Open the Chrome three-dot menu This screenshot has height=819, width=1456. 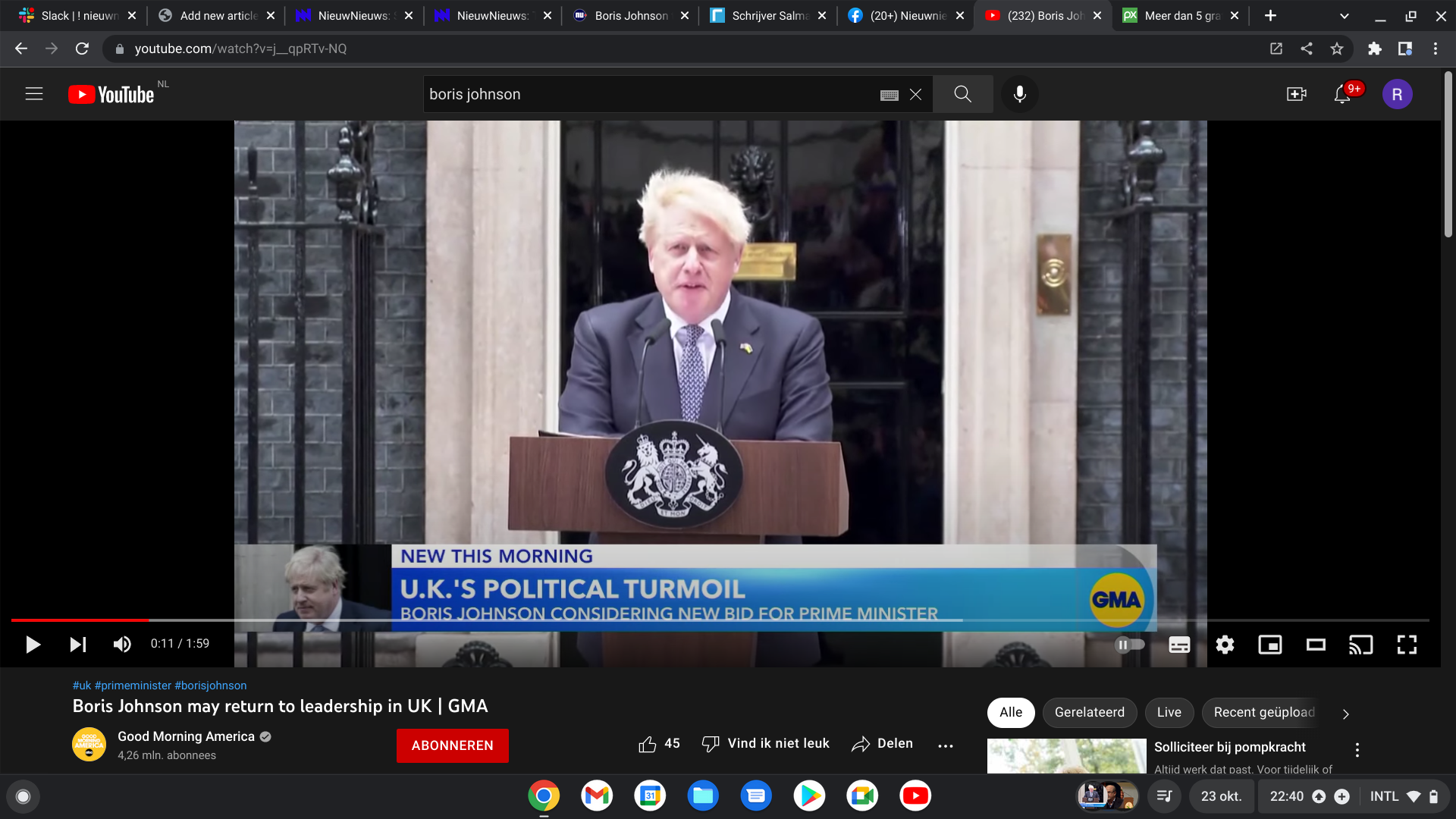pos(1436,49)
